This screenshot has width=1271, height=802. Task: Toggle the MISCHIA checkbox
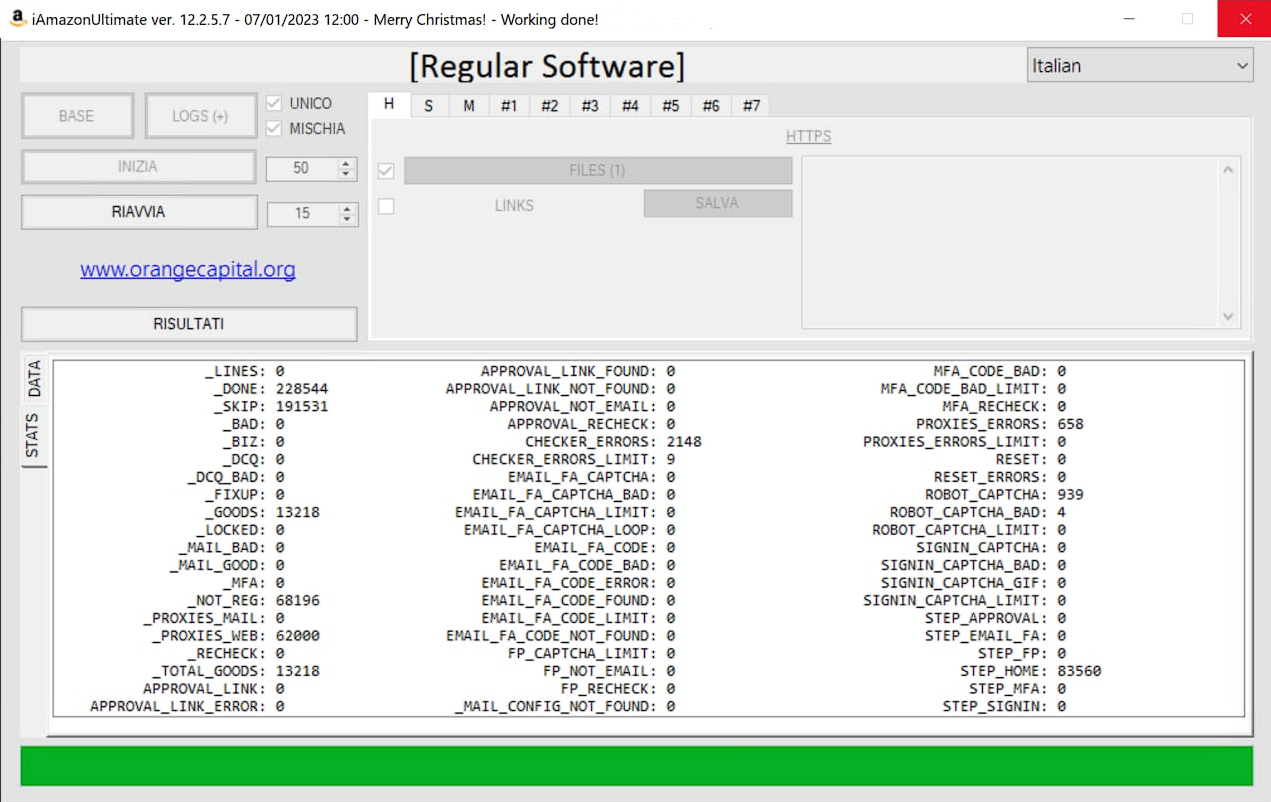coord(274,129)
